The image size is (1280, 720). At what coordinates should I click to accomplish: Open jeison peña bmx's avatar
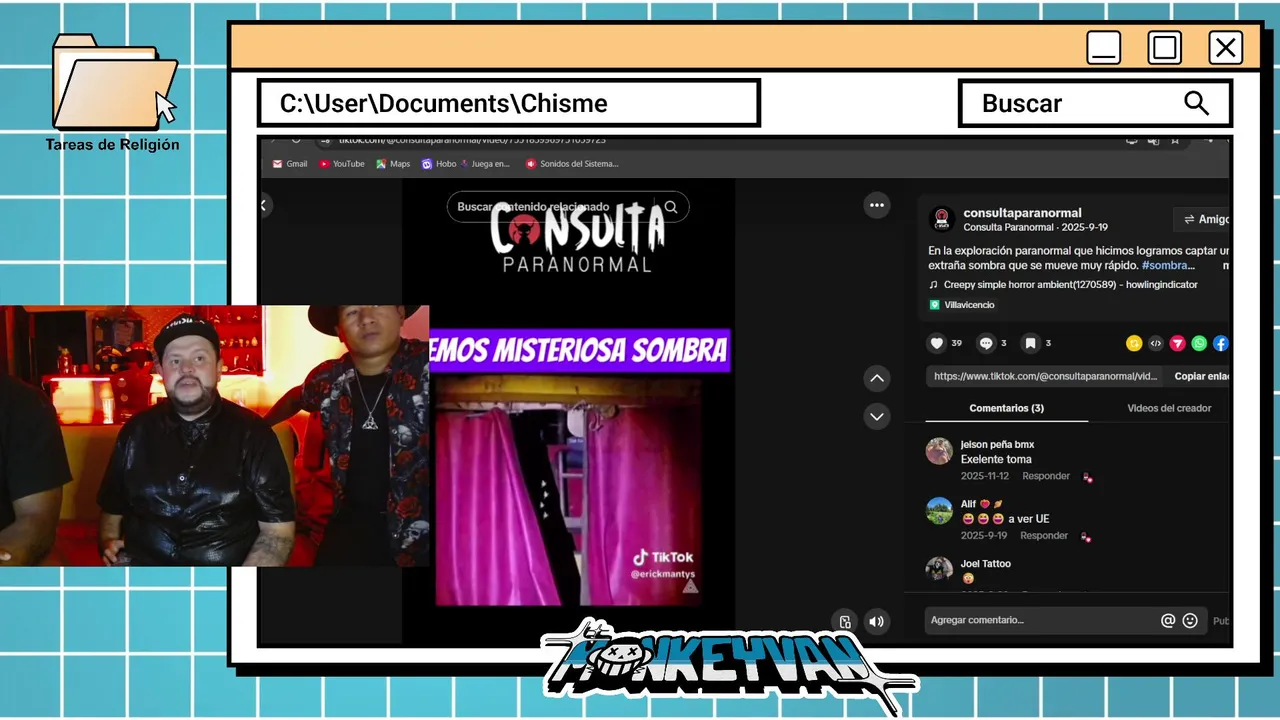(x=939, y=451)
